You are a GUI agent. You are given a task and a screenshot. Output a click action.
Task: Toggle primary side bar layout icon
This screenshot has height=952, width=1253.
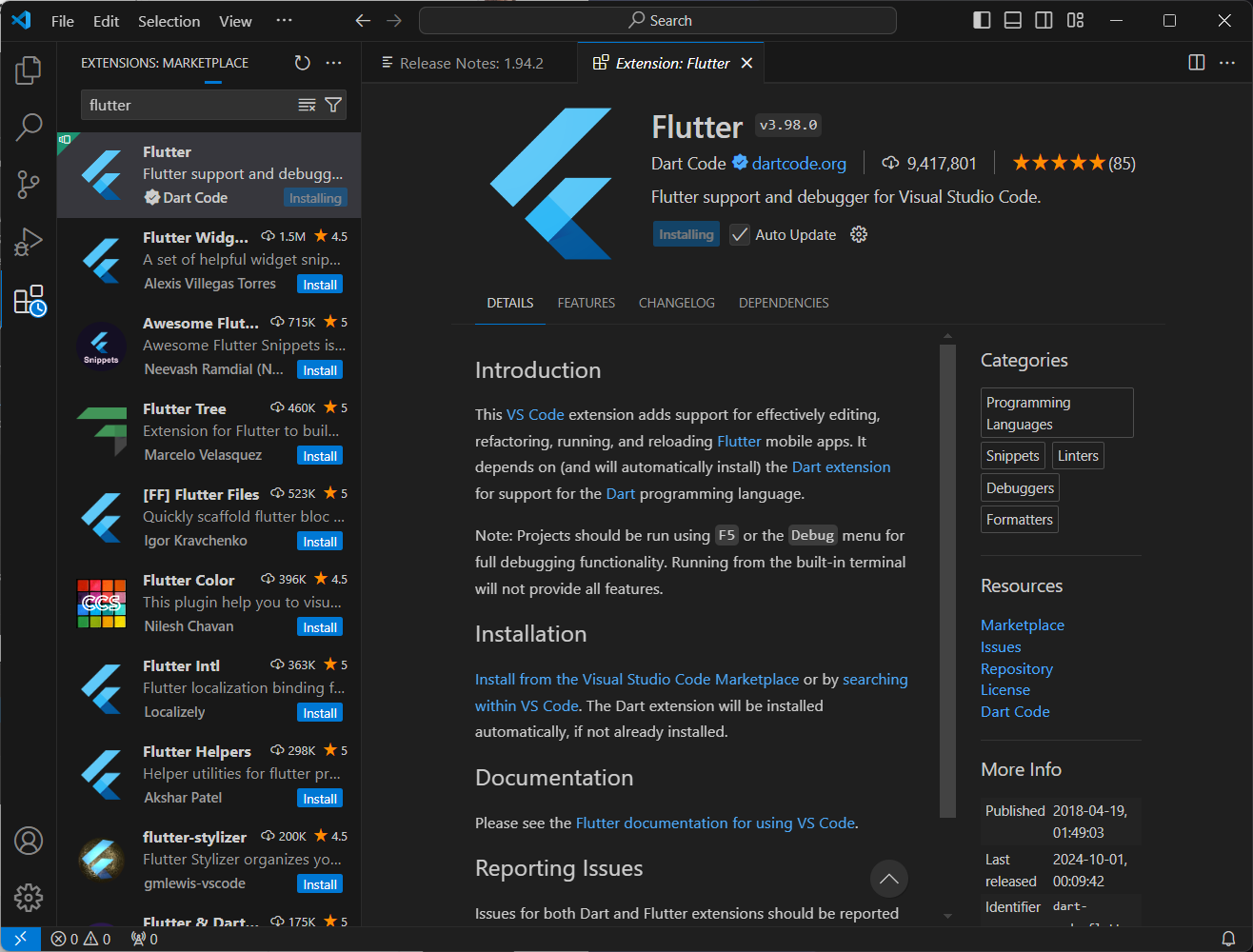tap(982, 20)
